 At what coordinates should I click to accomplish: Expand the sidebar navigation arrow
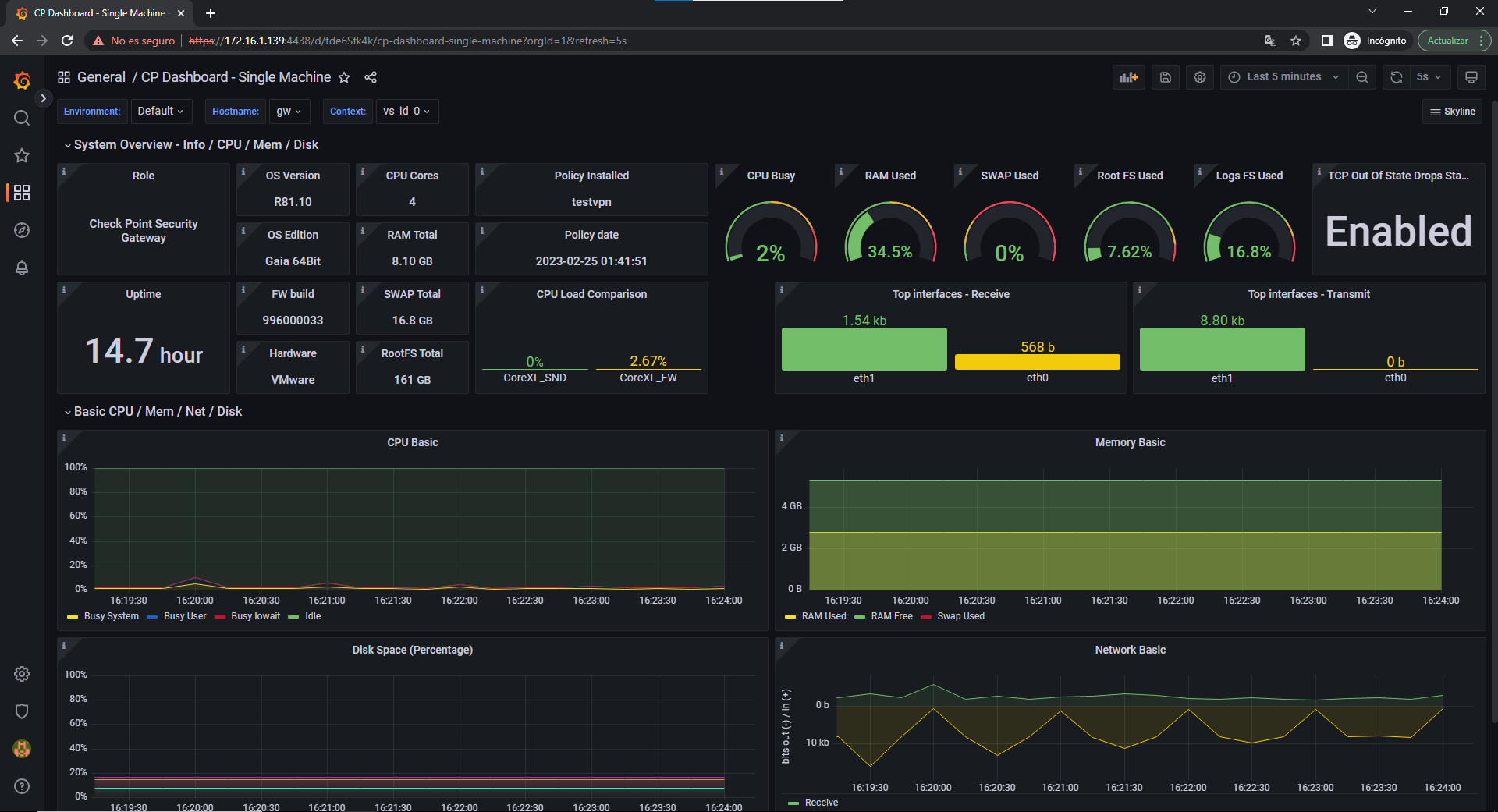pyautogui.click(x=44, y=98)
